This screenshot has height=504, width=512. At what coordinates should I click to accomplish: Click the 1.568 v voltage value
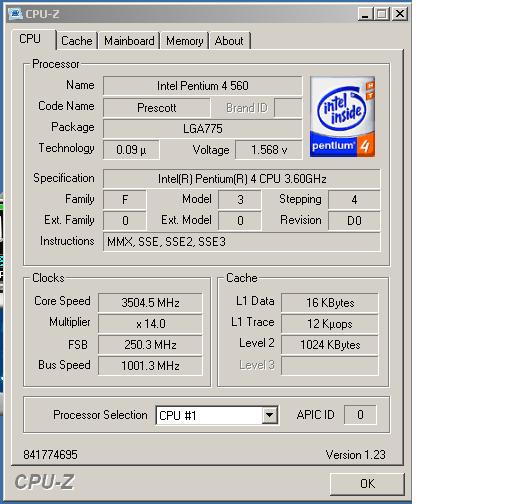coord(269,150)
